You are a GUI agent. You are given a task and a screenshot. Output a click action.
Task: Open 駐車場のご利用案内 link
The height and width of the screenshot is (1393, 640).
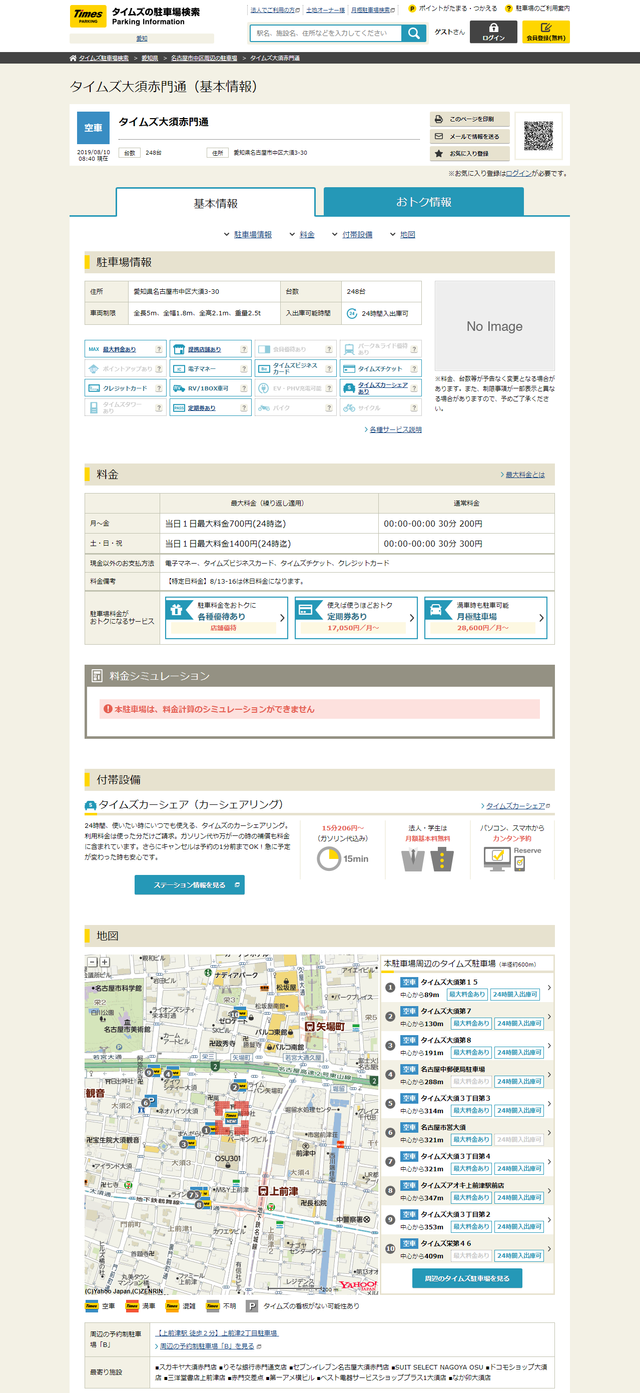pos(538,9)
